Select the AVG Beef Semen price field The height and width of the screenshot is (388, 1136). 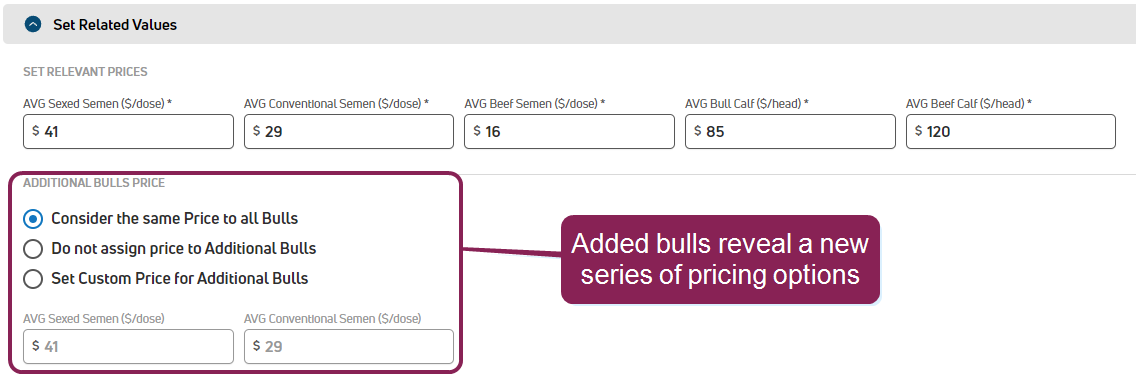569,131
